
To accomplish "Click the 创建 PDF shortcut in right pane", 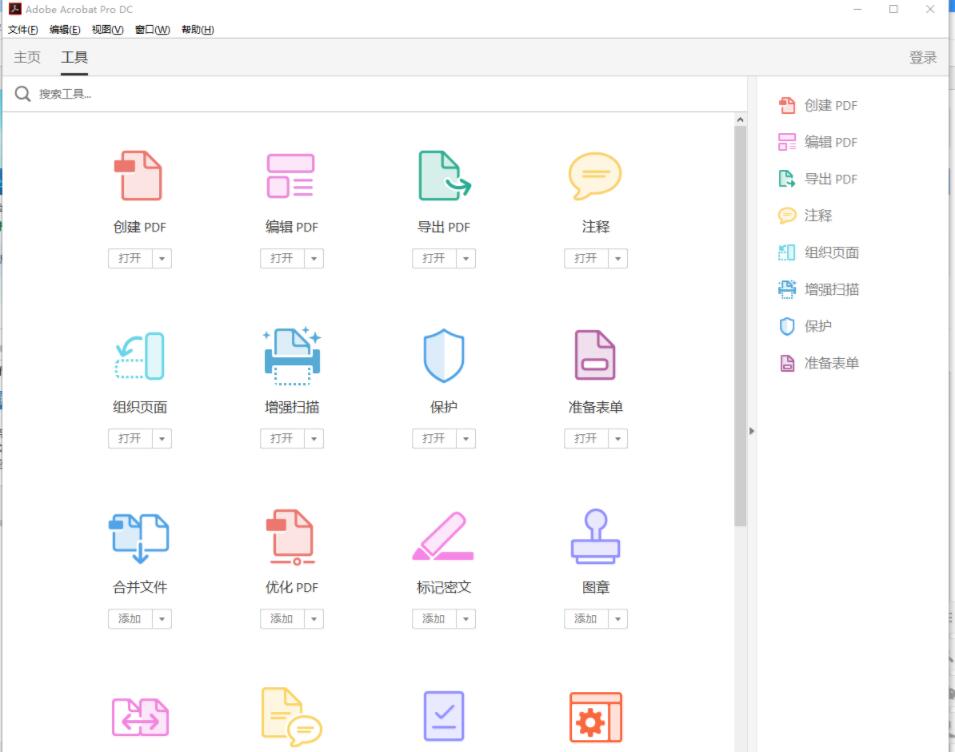I will [818, 105].
